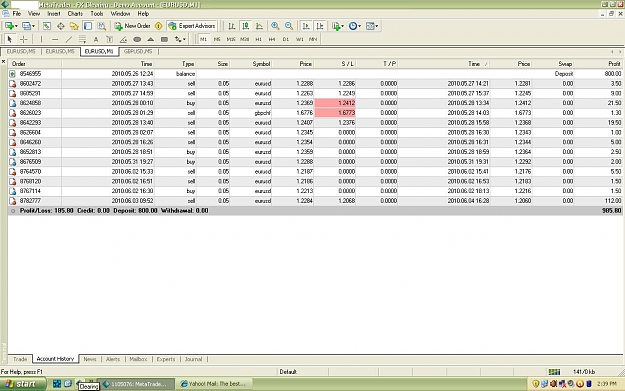This screenshot has height=391, width=625.
Task: Open the Data Window crosshair icon
Action: click(61, 26)
